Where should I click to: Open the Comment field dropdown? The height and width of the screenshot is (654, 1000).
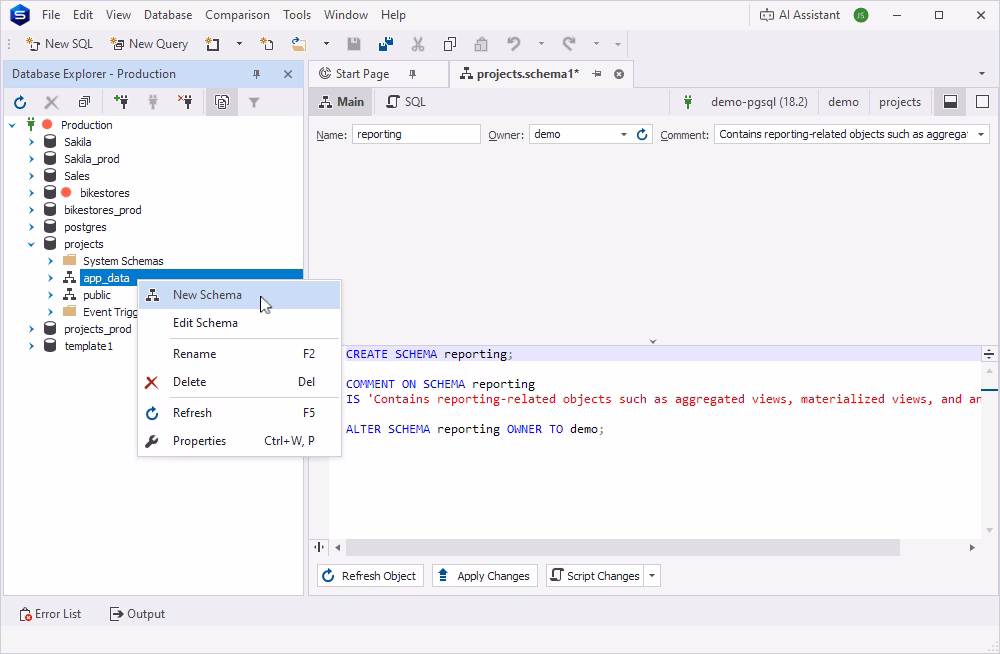tap(981, 135)
